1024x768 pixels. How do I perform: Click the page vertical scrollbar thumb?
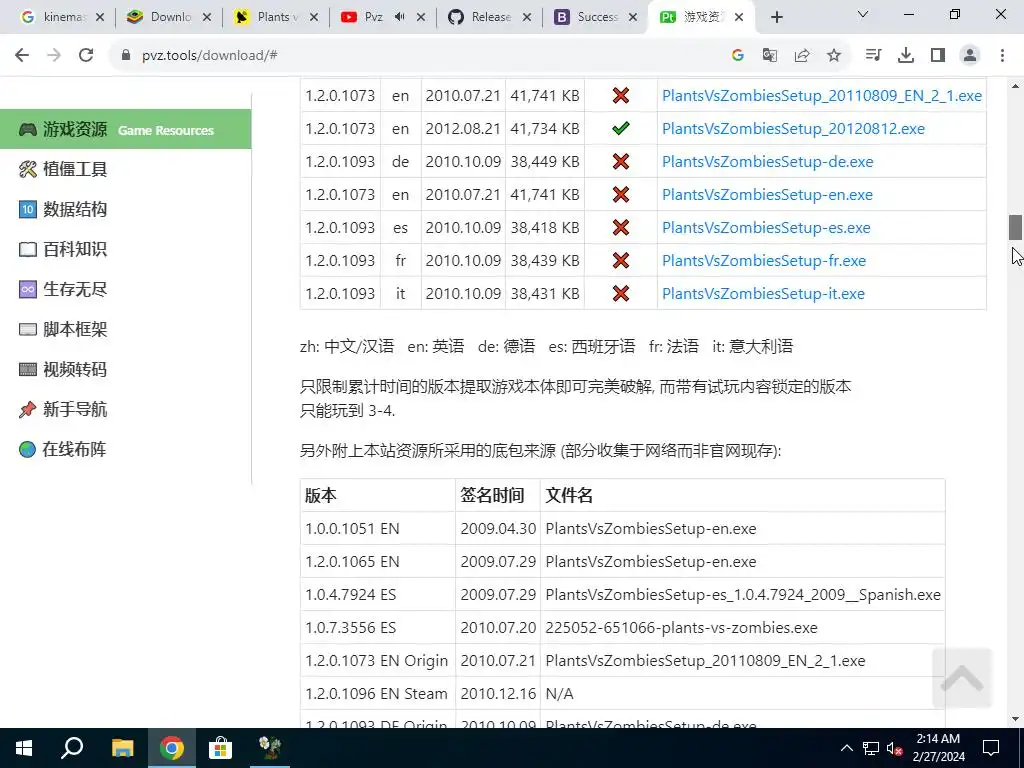pos(1015,227)
